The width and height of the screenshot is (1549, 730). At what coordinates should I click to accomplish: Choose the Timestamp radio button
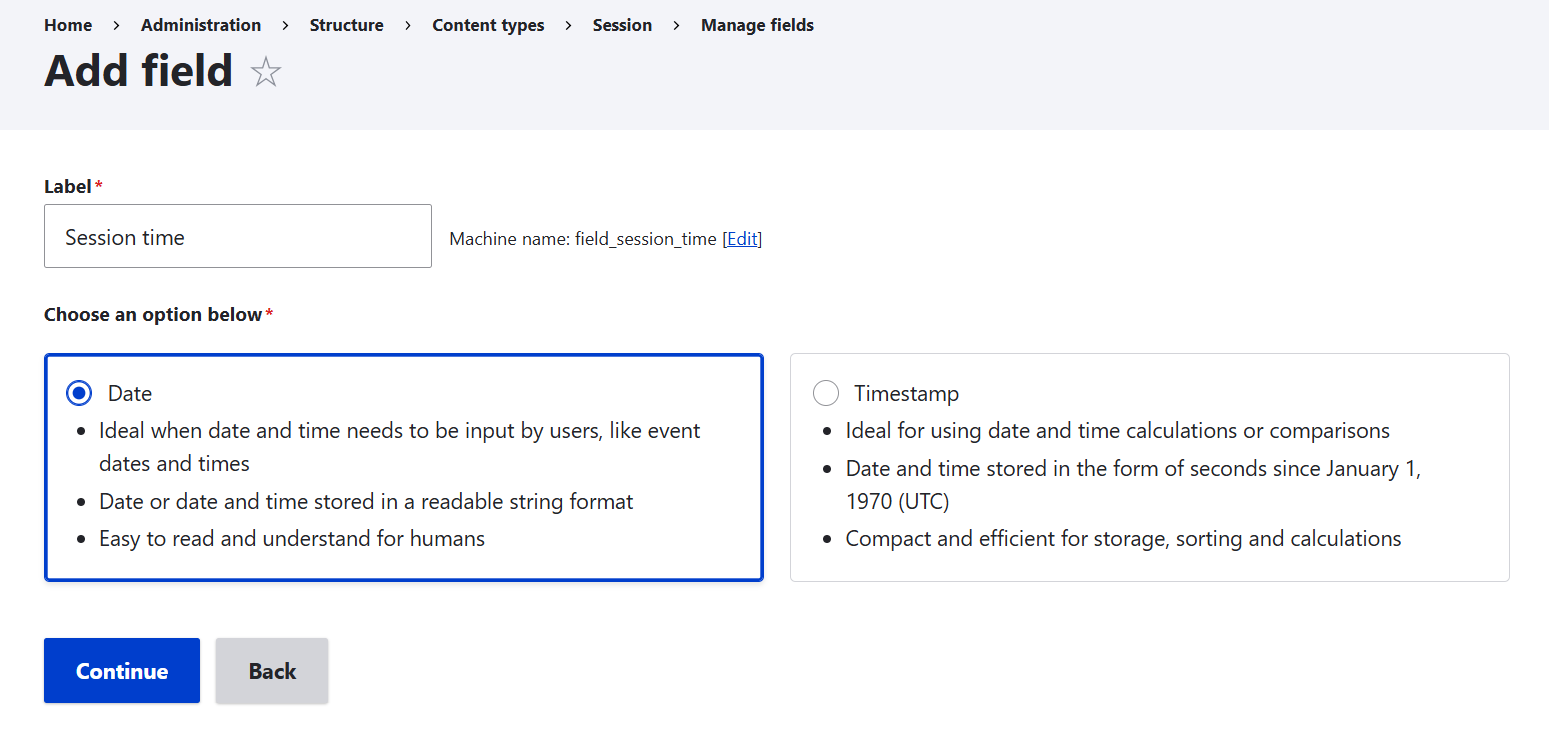(825, 392)
